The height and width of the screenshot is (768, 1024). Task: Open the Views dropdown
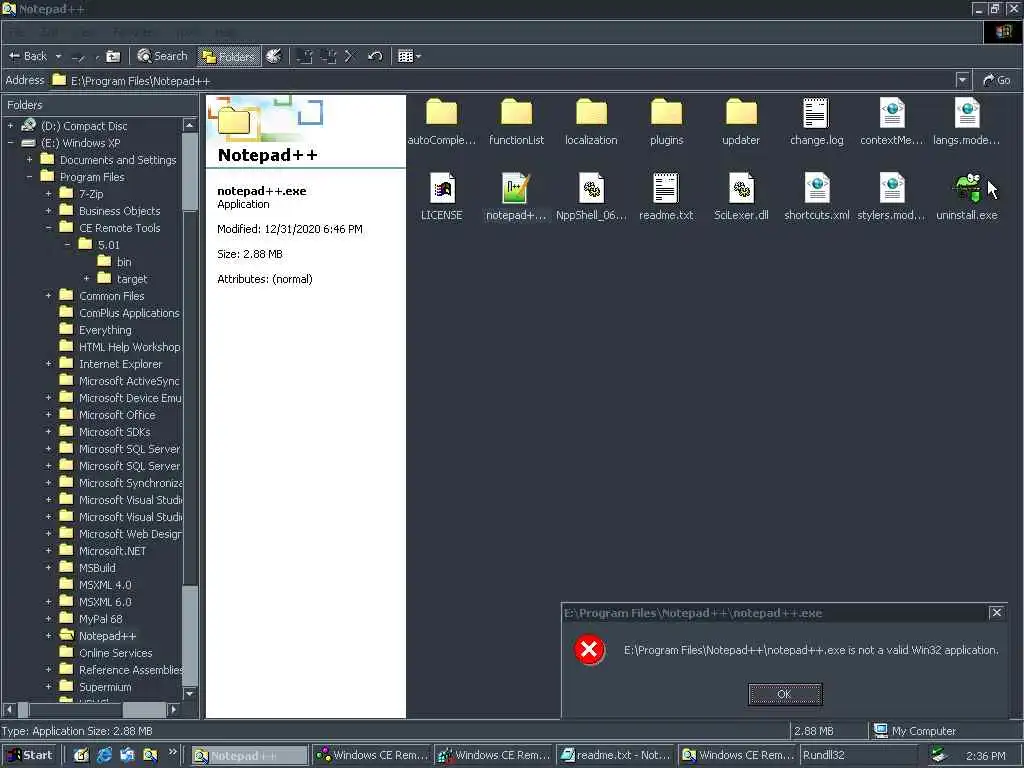point(409,57)
